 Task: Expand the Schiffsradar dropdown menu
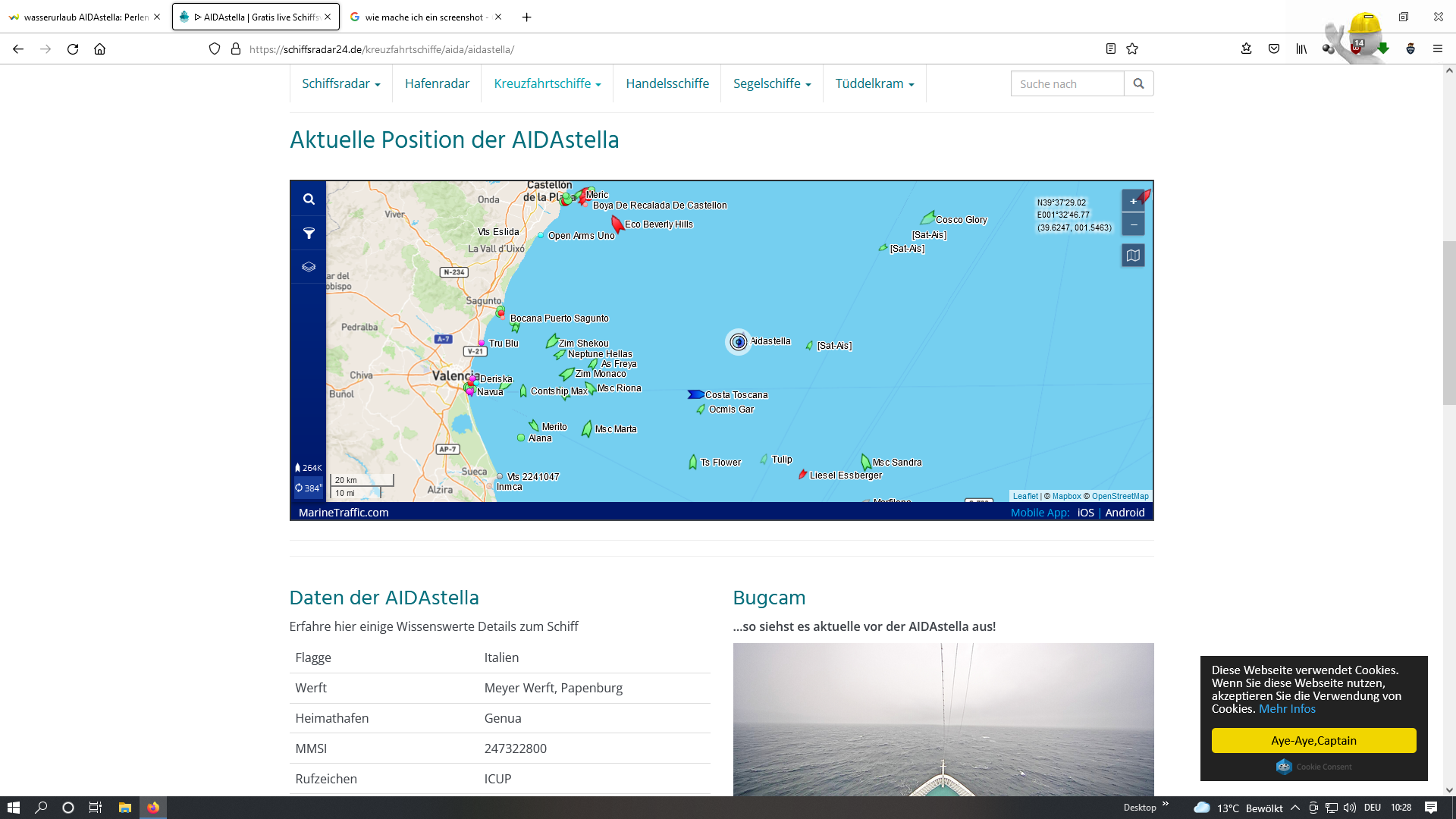pyautogui.click(x=340, y=83)
